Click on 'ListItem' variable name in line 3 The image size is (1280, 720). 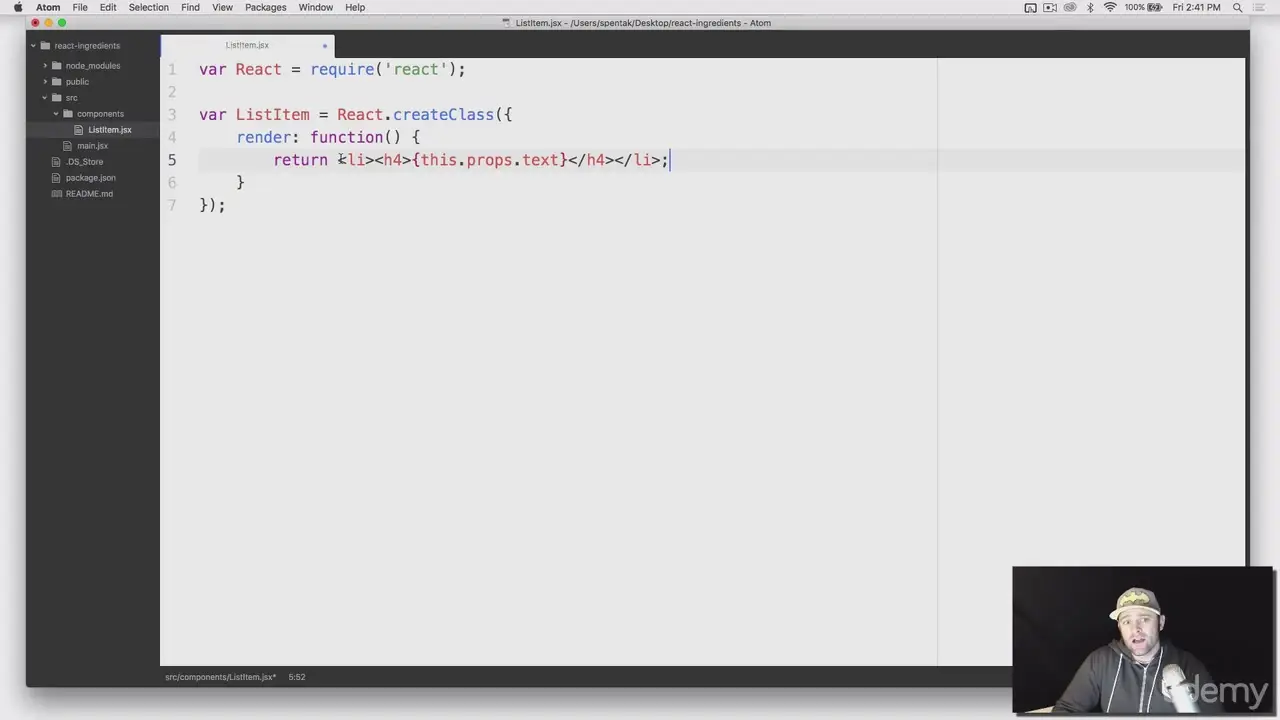tap(272, 115)
